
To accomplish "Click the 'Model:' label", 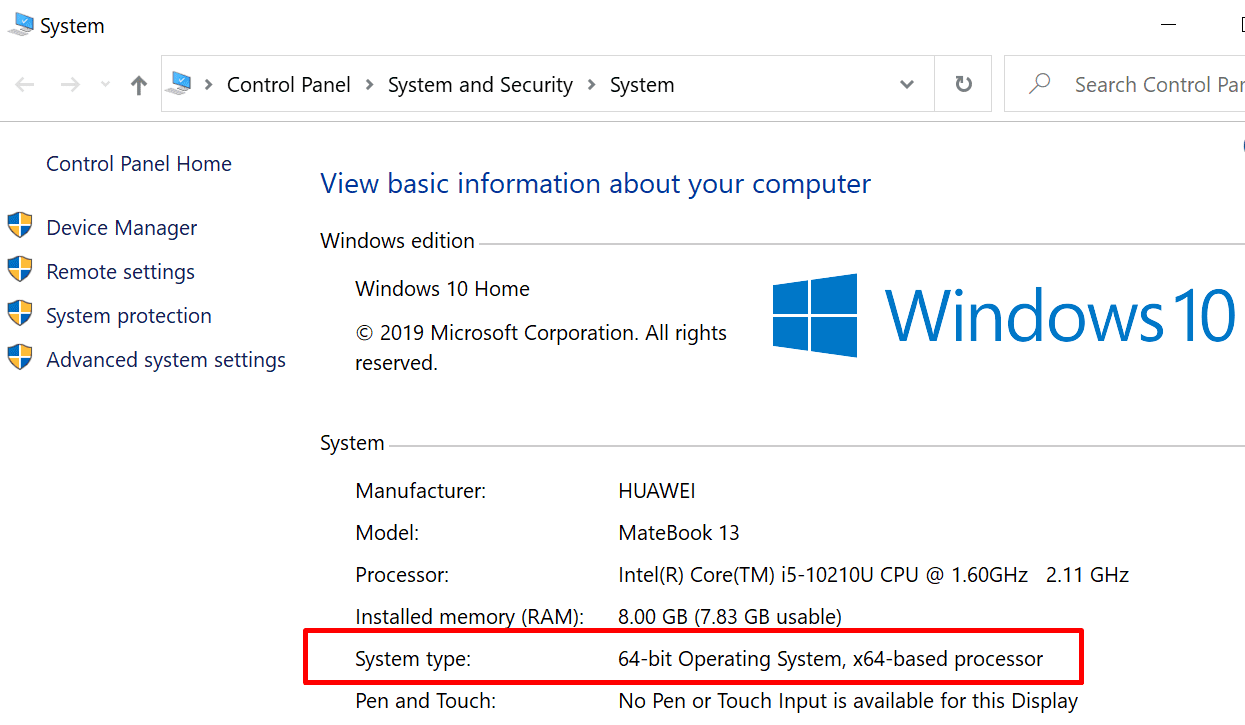I will tap(387, 533).
